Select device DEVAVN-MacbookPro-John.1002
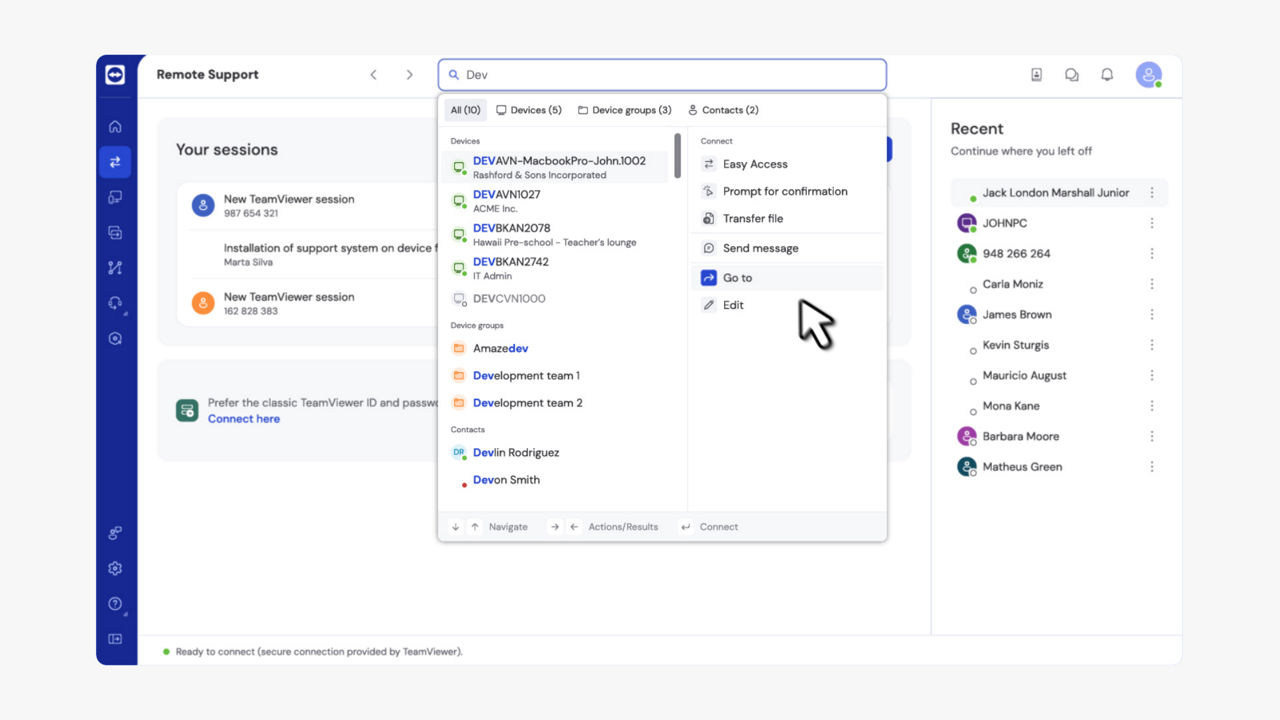Viewport: 1280px width, 720px height. coord(556,167)
